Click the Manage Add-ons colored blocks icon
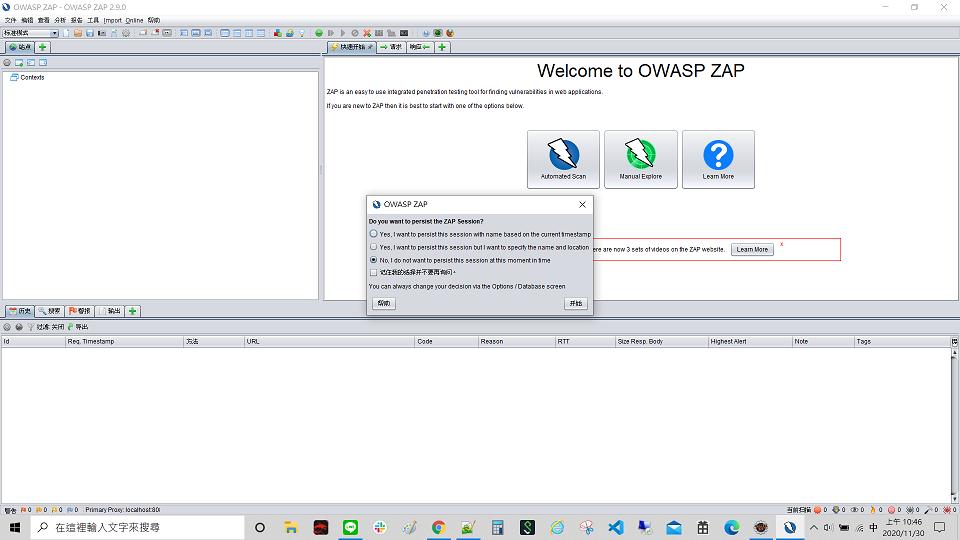Image resolution: width=960 pixels, height=540 pixels. click(277, 33)
